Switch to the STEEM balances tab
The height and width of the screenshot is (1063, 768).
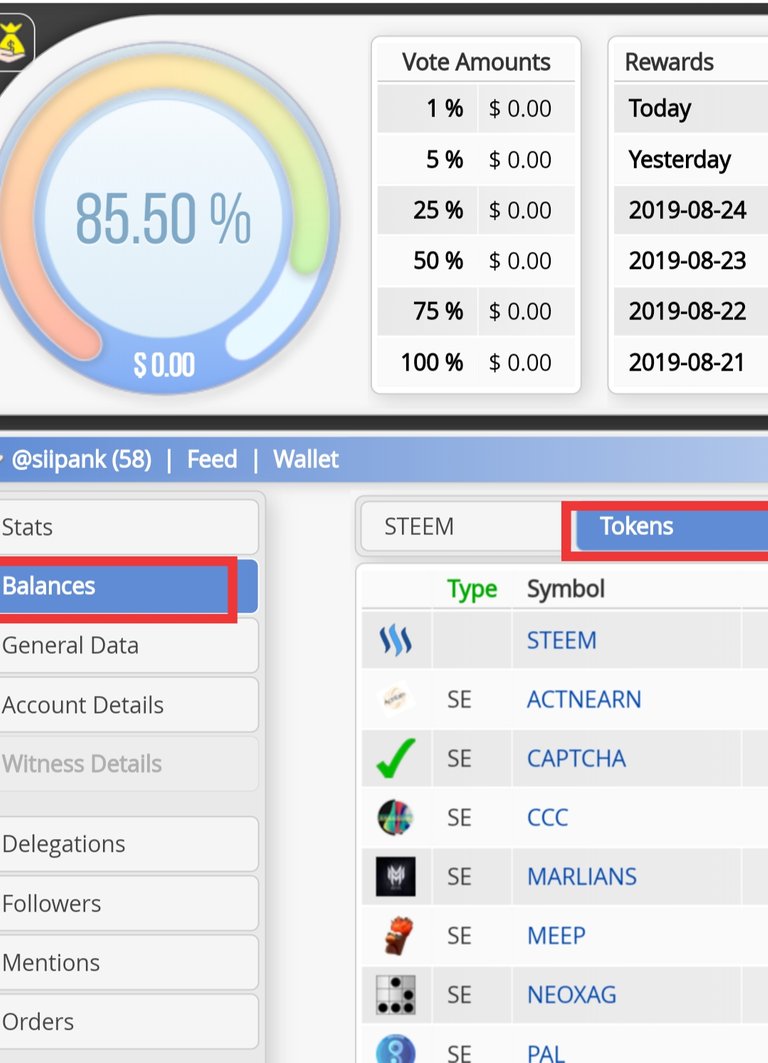[461, 526]
